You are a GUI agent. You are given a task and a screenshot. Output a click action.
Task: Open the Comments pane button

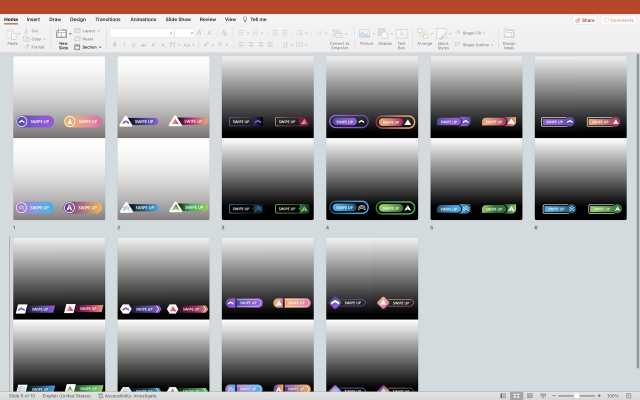point(618,19)
